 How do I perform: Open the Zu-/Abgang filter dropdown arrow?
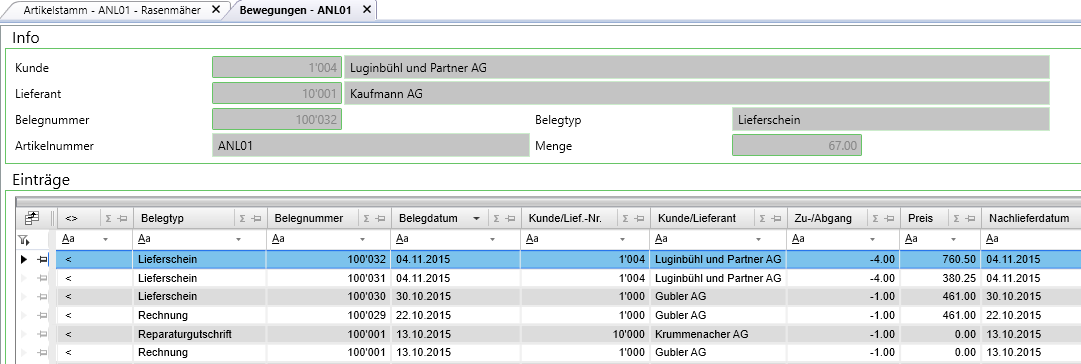[x=873, y=240]
